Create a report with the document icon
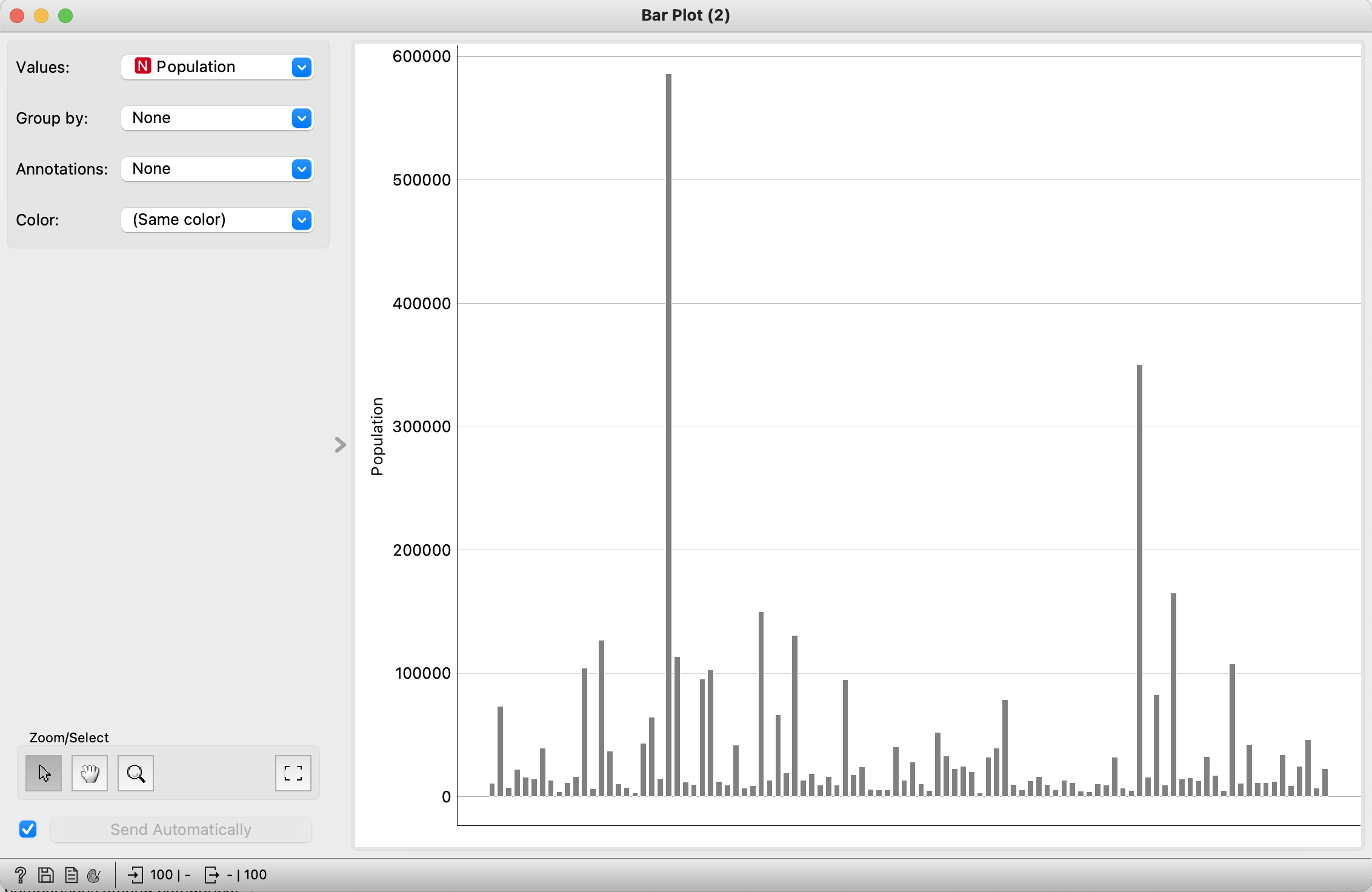The image size is (1372, 892). pos(70,874)
